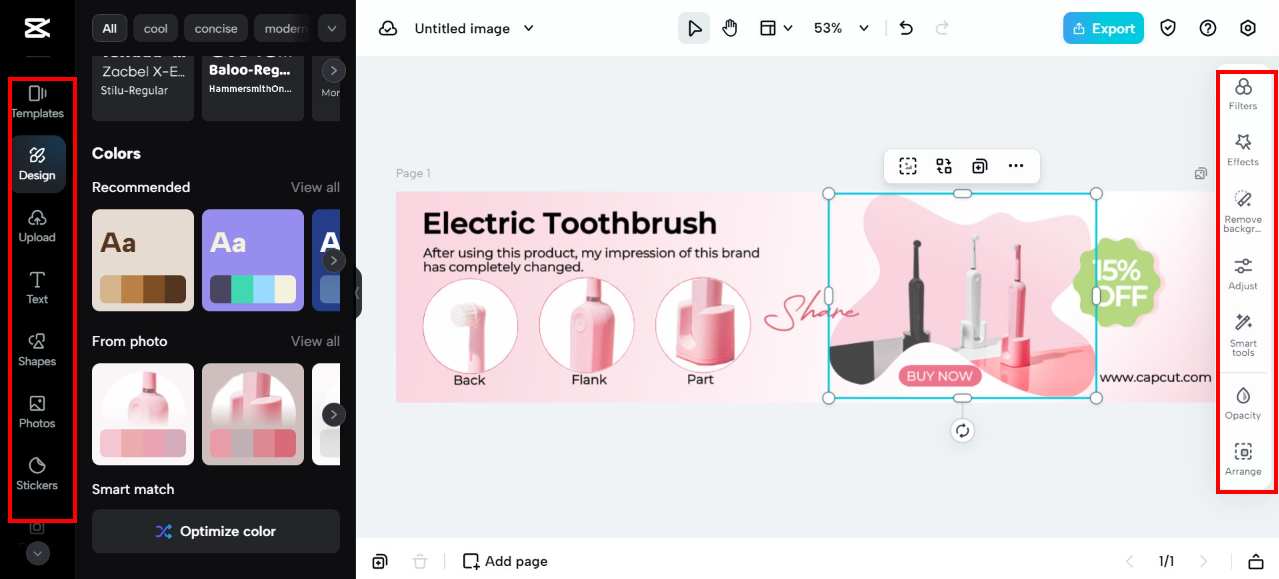The height and width of the screenshot is (579, 1279).
Task: Expand more sidebar tools with down arrow
Action: pyautogui.click(x=37, y=553)
